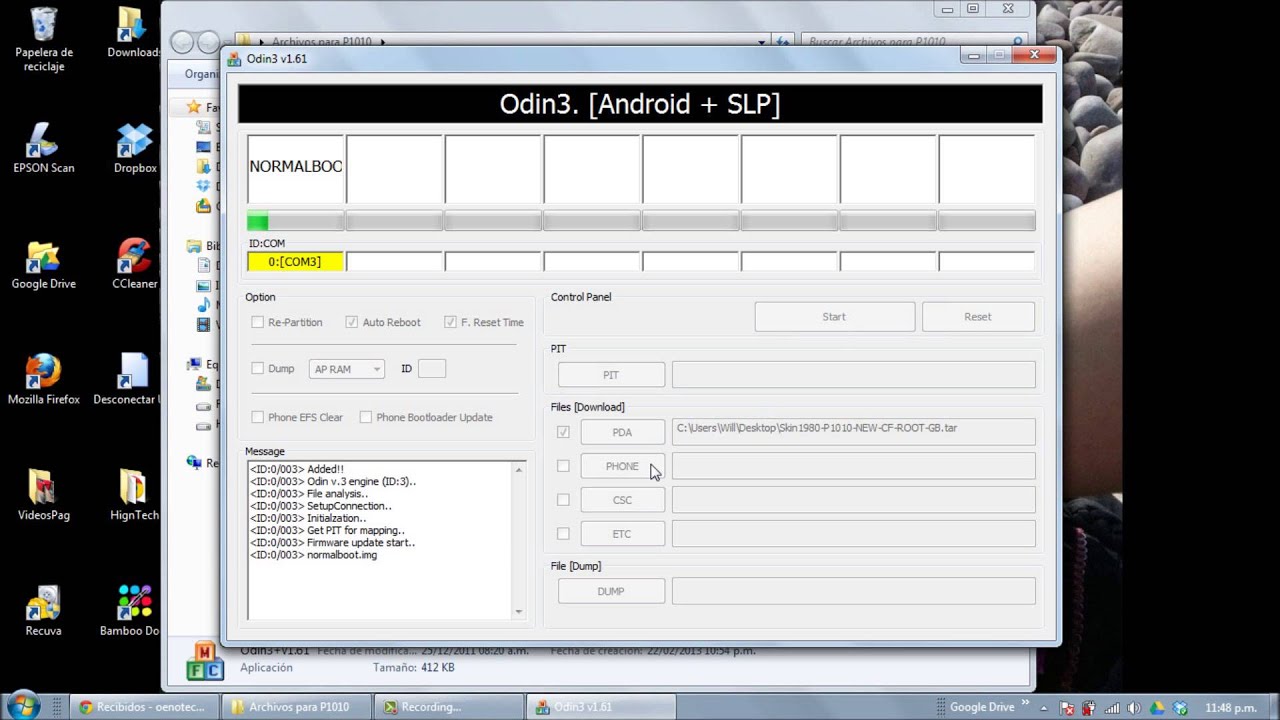Check the ETC file checkbox
This screenshot has height=720, width=1280.
tap(563, 534)
